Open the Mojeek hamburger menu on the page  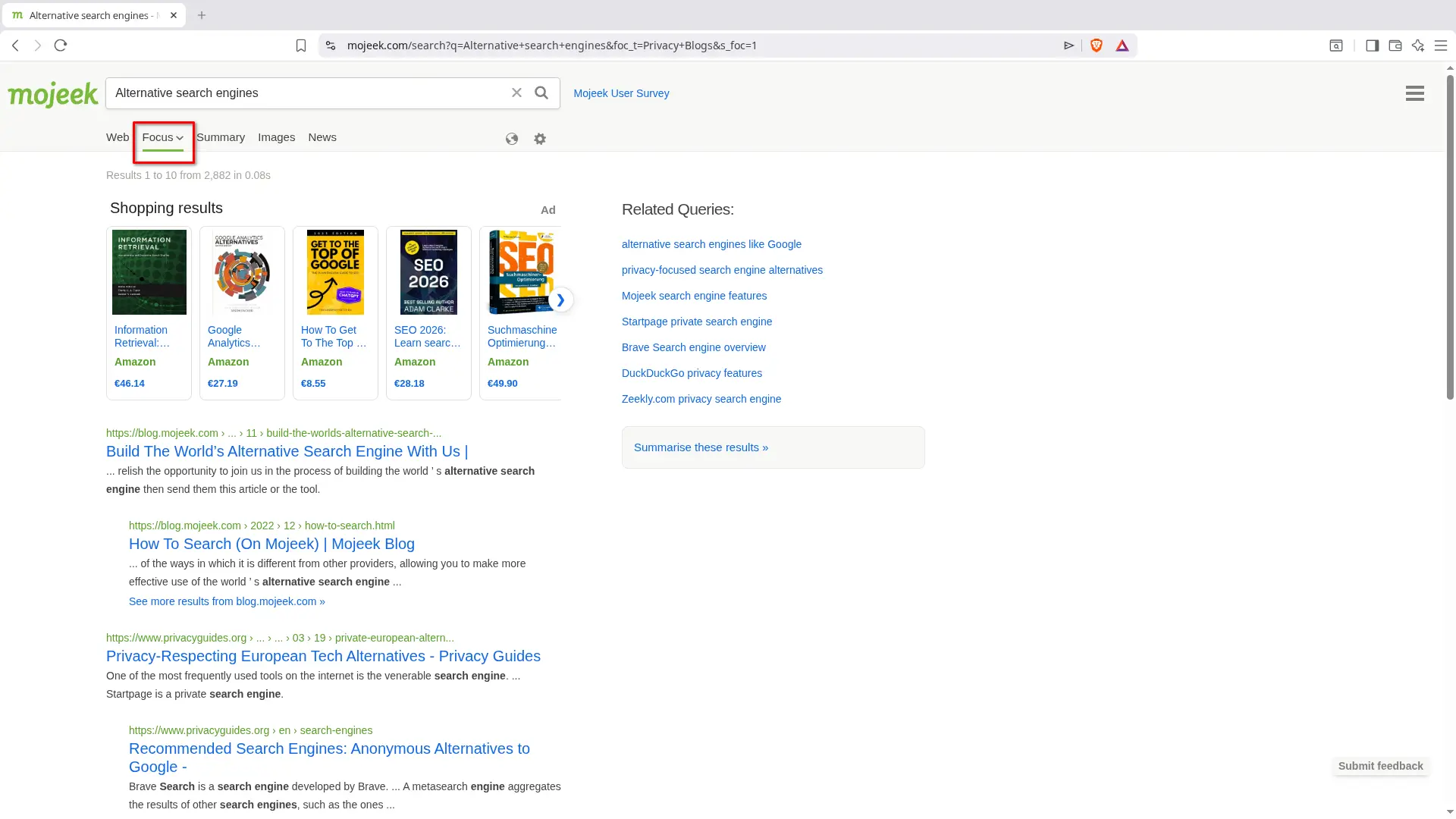[x=1414, y=93]
